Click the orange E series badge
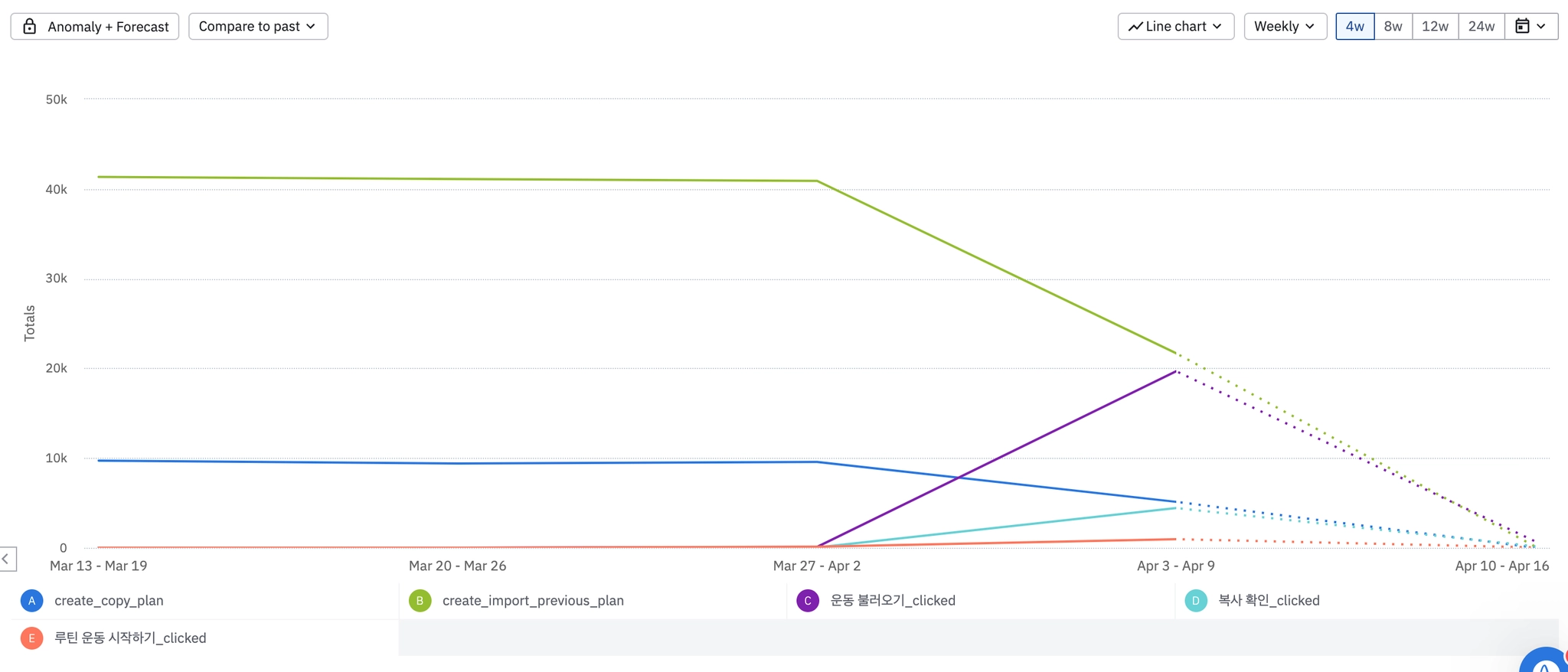 point(31,638)
